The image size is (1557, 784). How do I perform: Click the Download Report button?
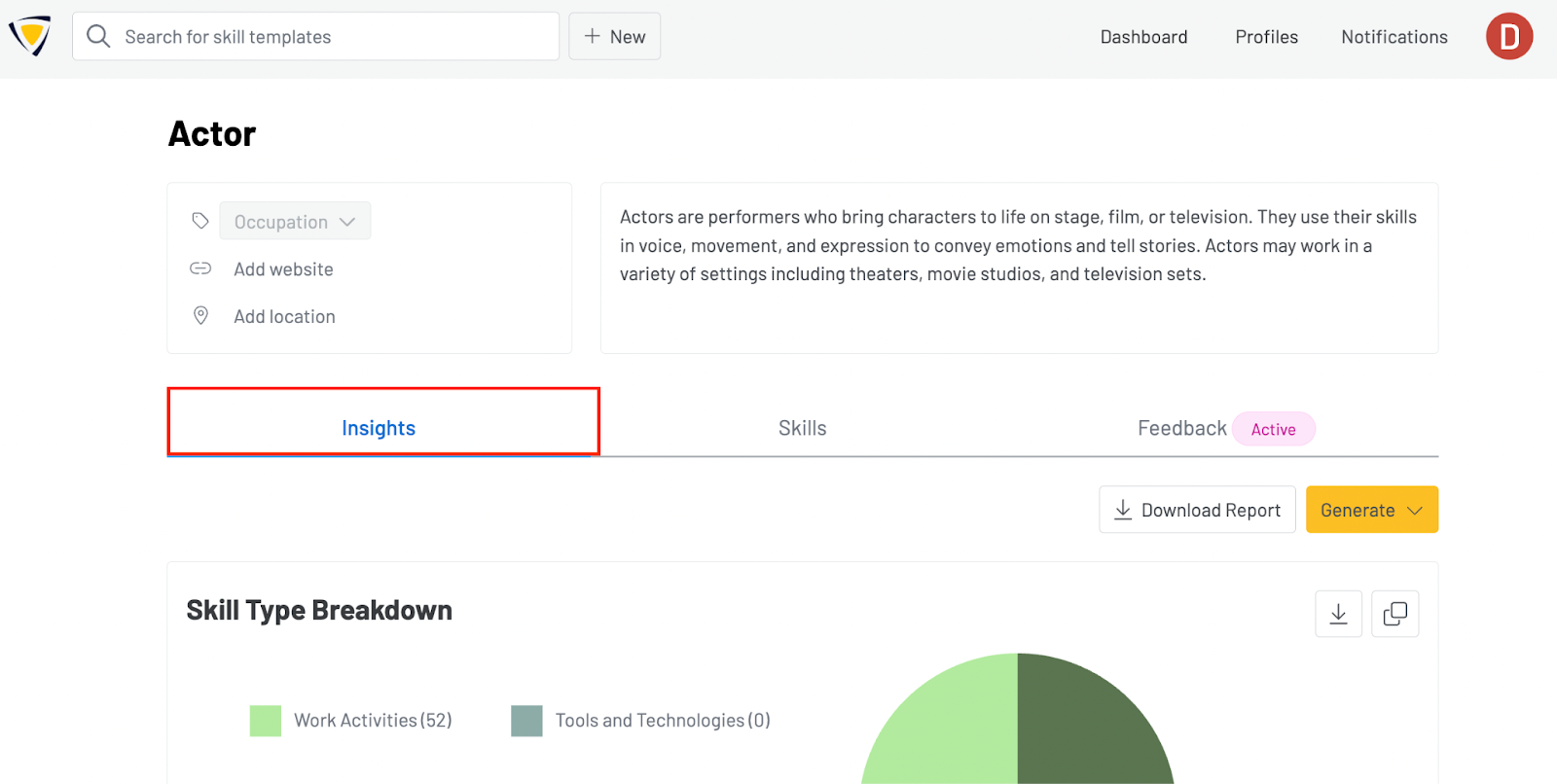[x=1197, y=510]
